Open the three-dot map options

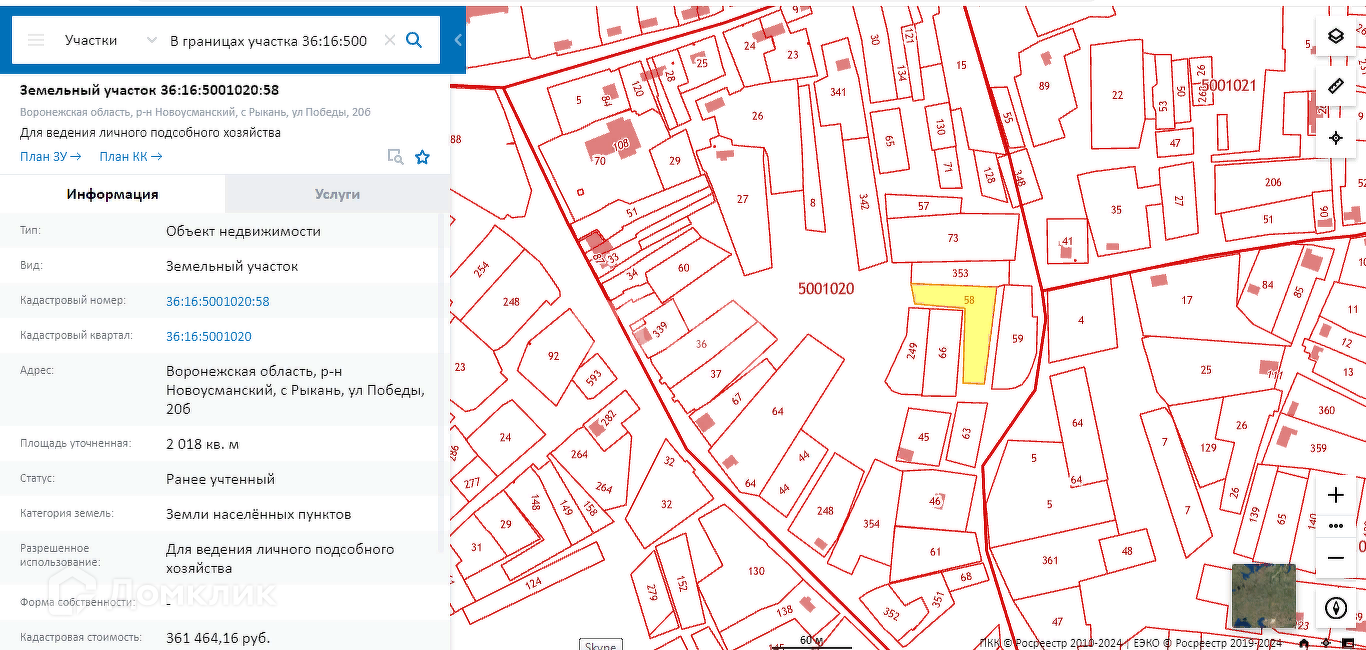pyautogui.click(x=1336, y=526)
